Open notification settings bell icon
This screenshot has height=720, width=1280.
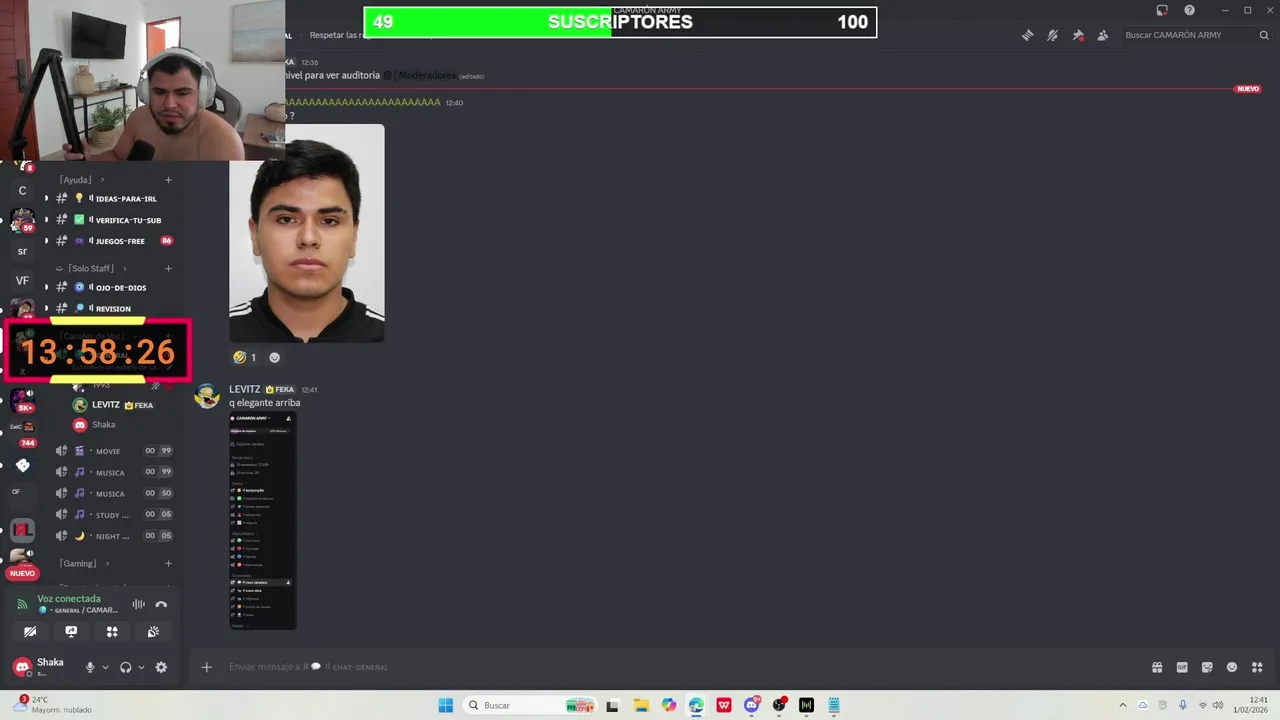(1052, 35)
